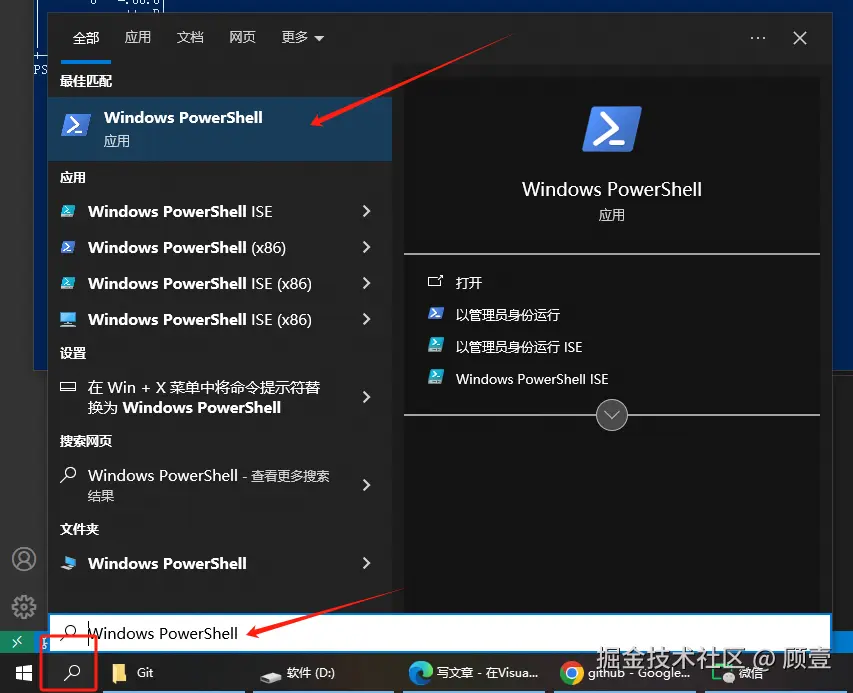Open the Windows PowerShell web search result

coord(208,485)
